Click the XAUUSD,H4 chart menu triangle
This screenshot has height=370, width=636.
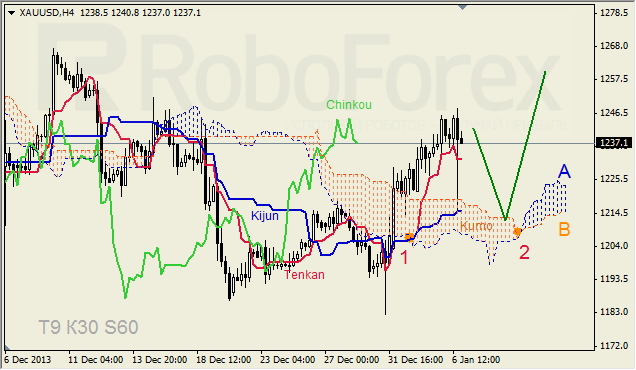point(11,13)
